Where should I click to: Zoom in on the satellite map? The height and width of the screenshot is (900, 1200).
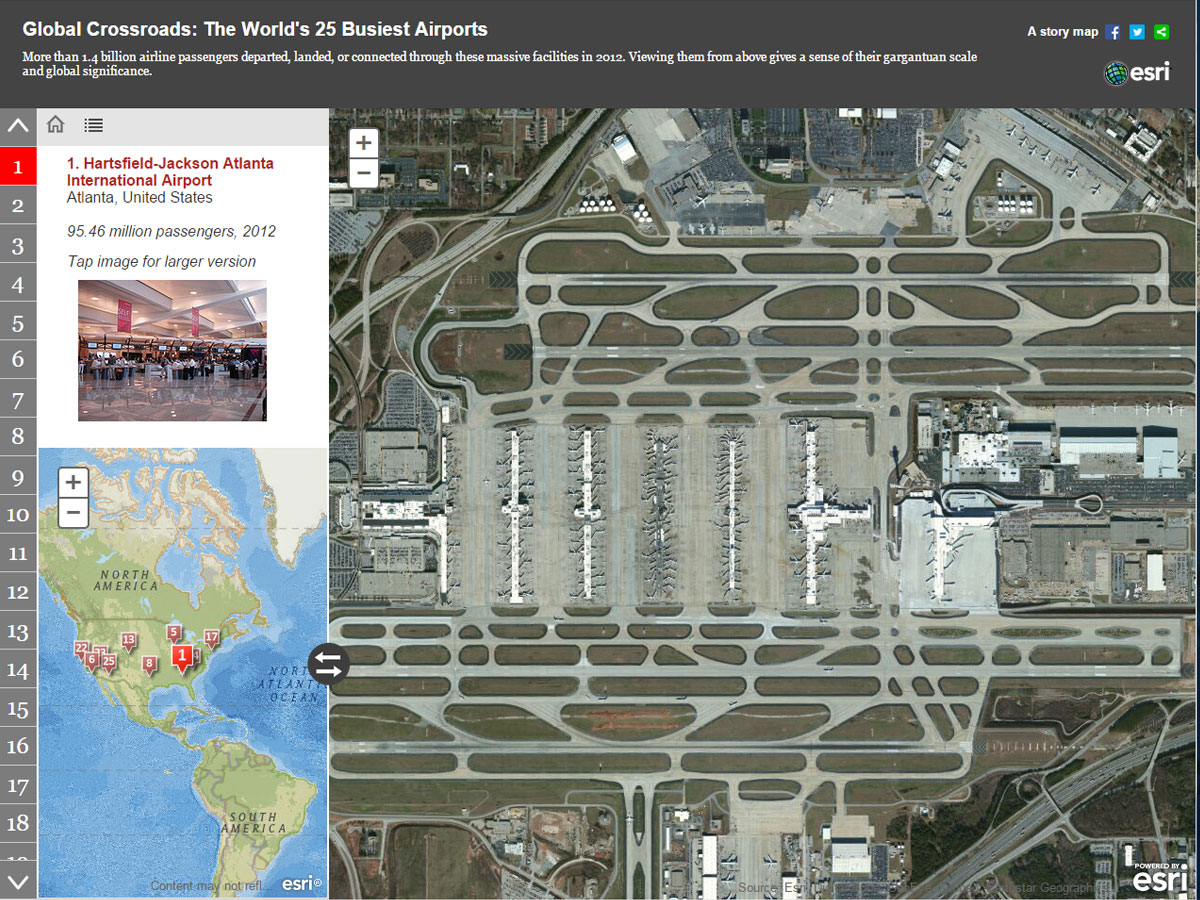364,143
